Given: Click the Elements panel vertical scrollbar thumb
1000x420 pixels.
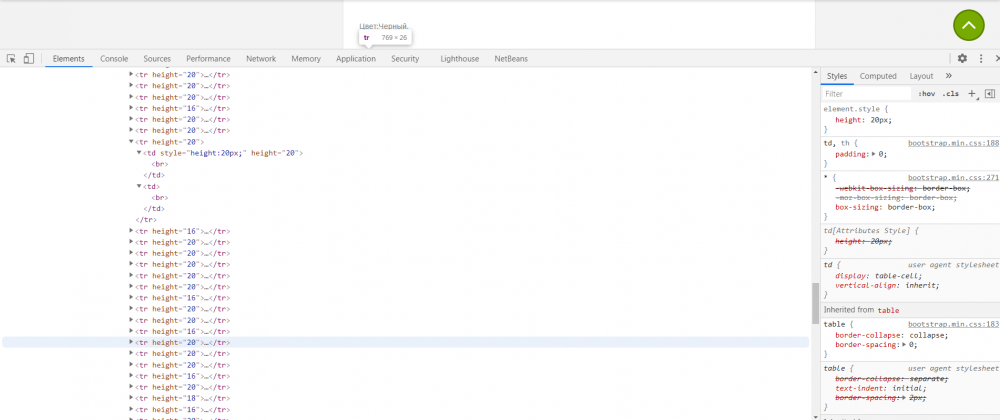Looking at the screenshot, I should 815,303.
